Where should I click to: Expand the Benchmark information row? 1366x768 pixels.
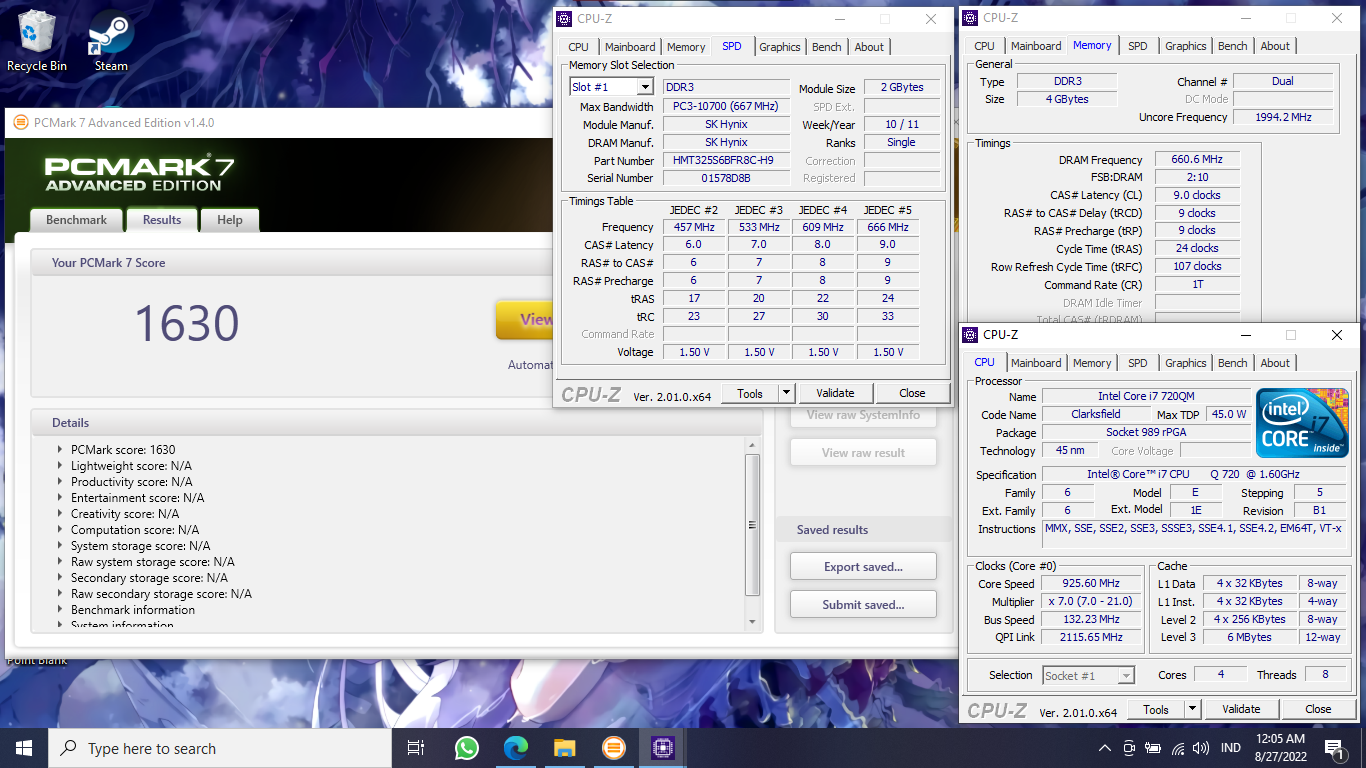point(60,610)
